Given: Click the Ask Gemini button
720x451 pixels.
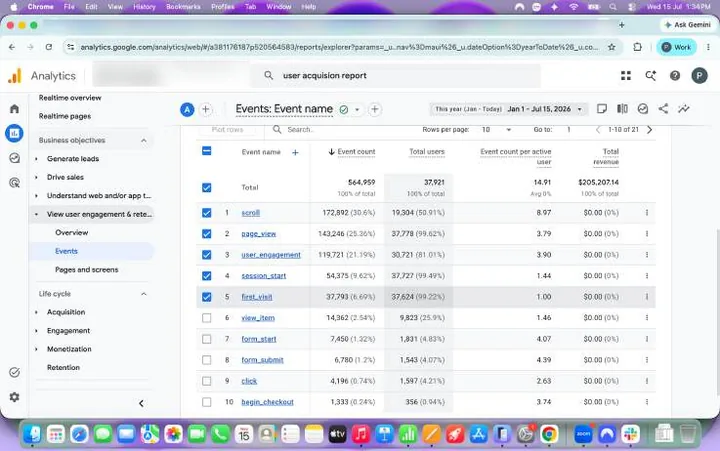Looking at the screenshot, I should click(x=687, y=25).
